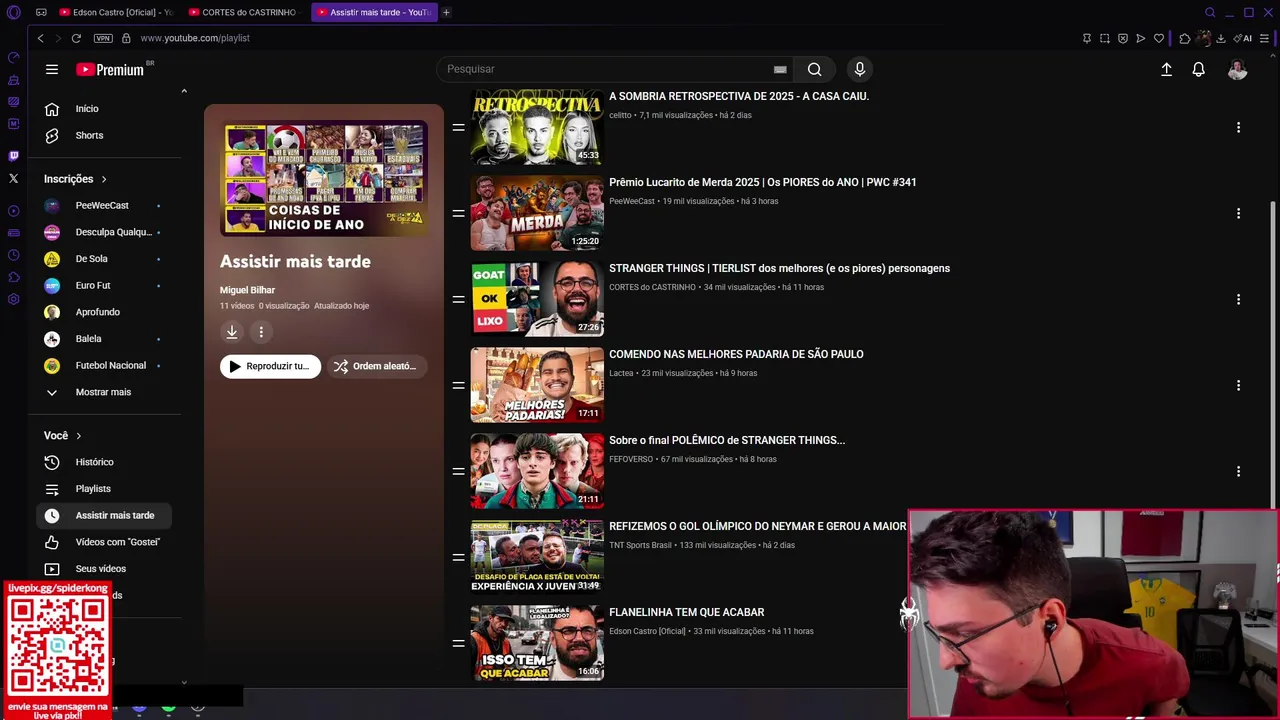
Task: Add page to bookmarks heart icon
Action: point(1159,38)
